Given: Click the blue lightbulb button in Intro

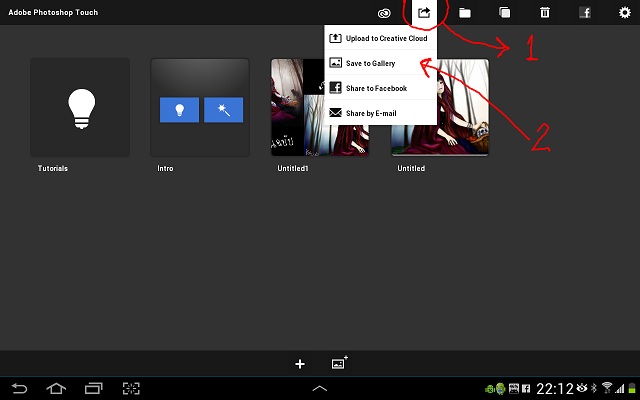Looking at the screenshot, I should [179, 110].
